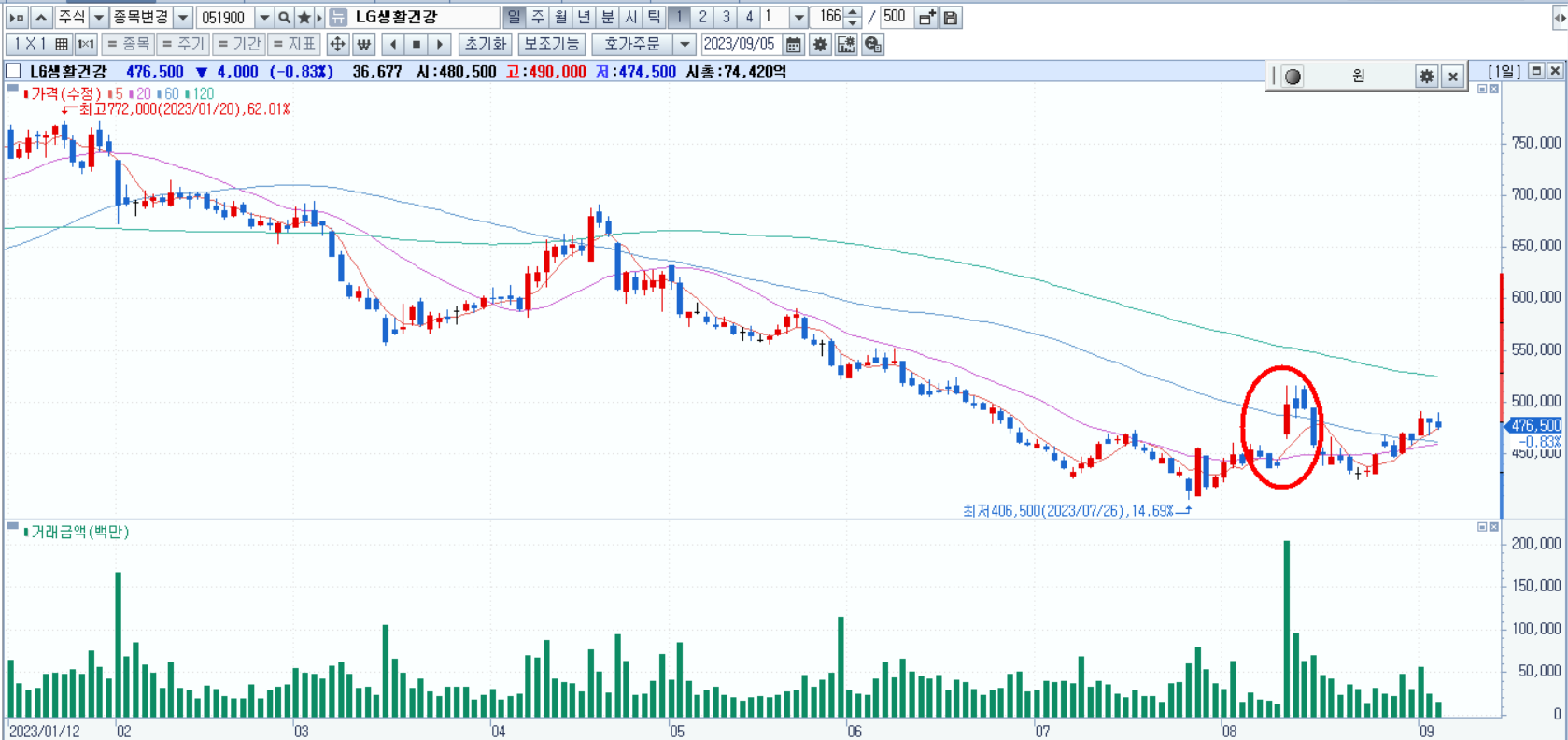This screenshot has height=740, width=1568.
Task: Step chart backward with left arrow
Action: pyautogui.click(x=392, y=44)
